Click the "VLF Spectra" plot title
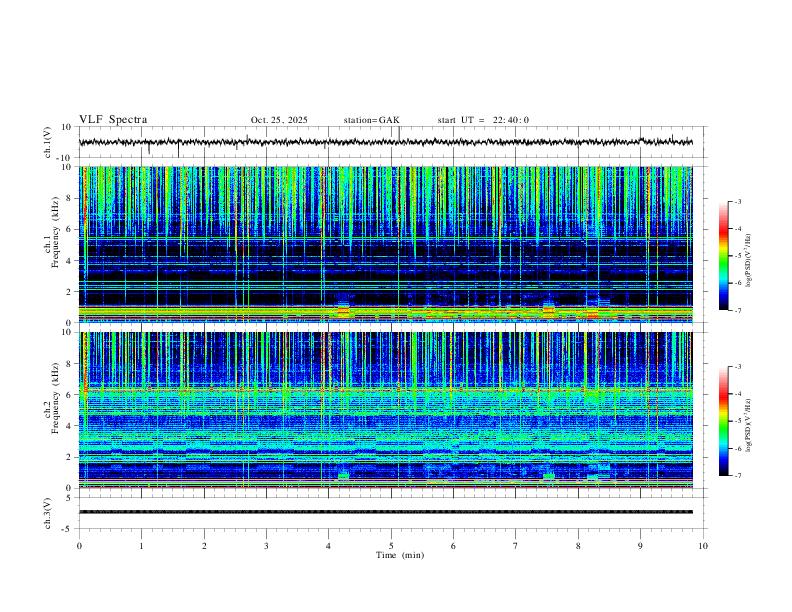This screenshot has height=612, width=792. [113, 120]
